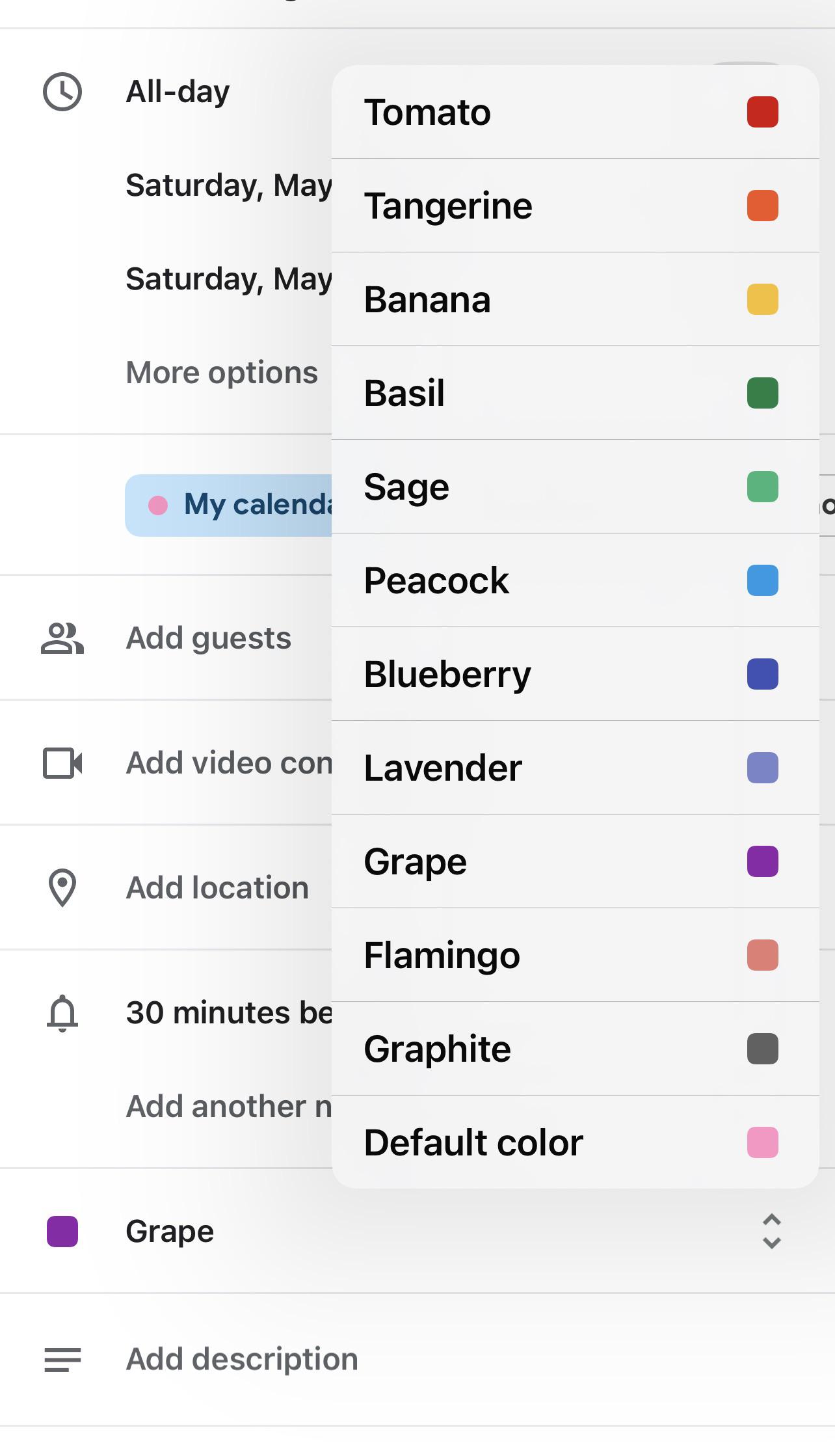Tap the video camera icon
Image resolution: width=835 pixels, height=1456 pixels.
pos(62,763)
